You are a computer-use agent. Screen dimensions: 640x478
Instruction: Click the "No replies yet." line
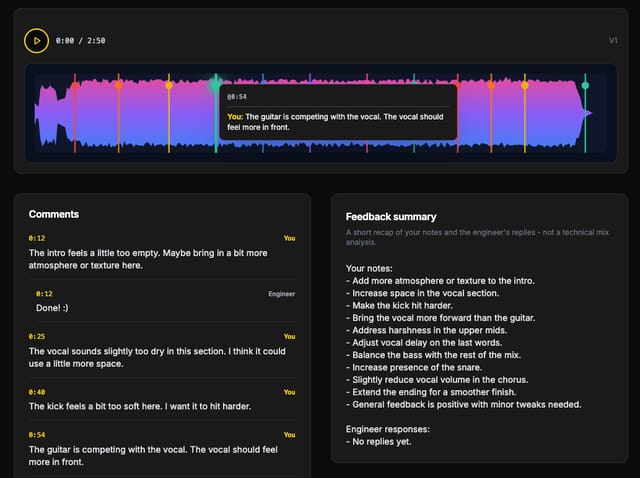pyautogui.click(x=379, y=442)
